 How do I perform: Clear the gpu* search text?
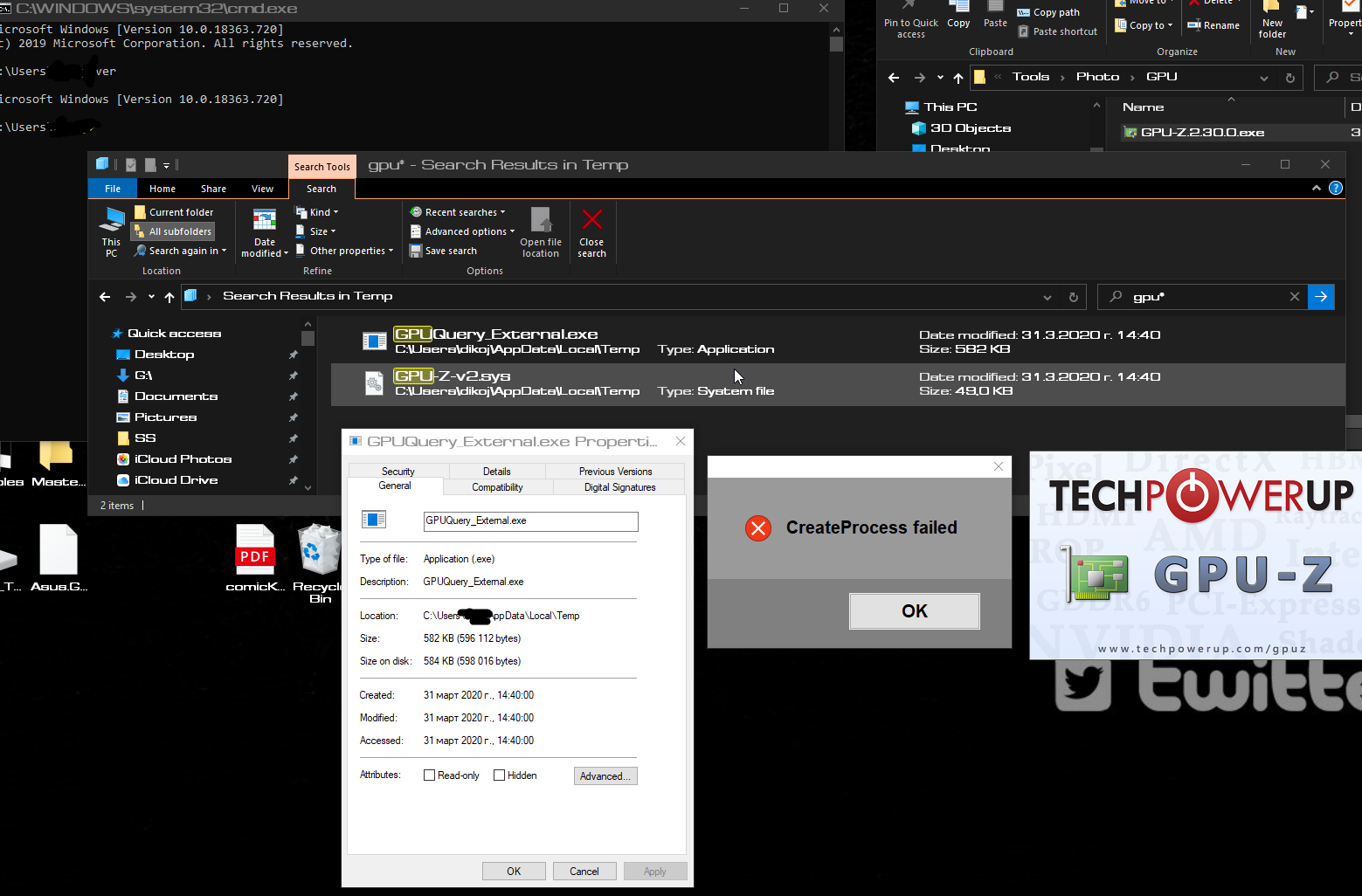[x=1295, y=297]
